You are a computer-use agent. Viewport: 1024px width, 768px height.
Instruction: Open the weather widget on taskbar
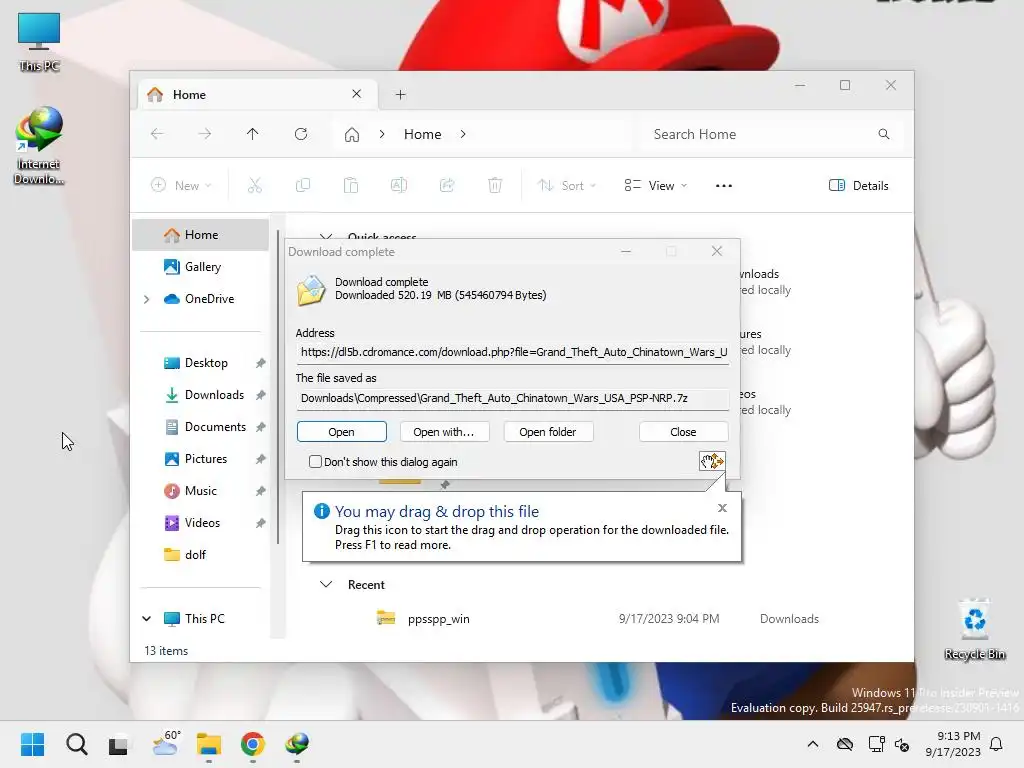click(165, 744)
